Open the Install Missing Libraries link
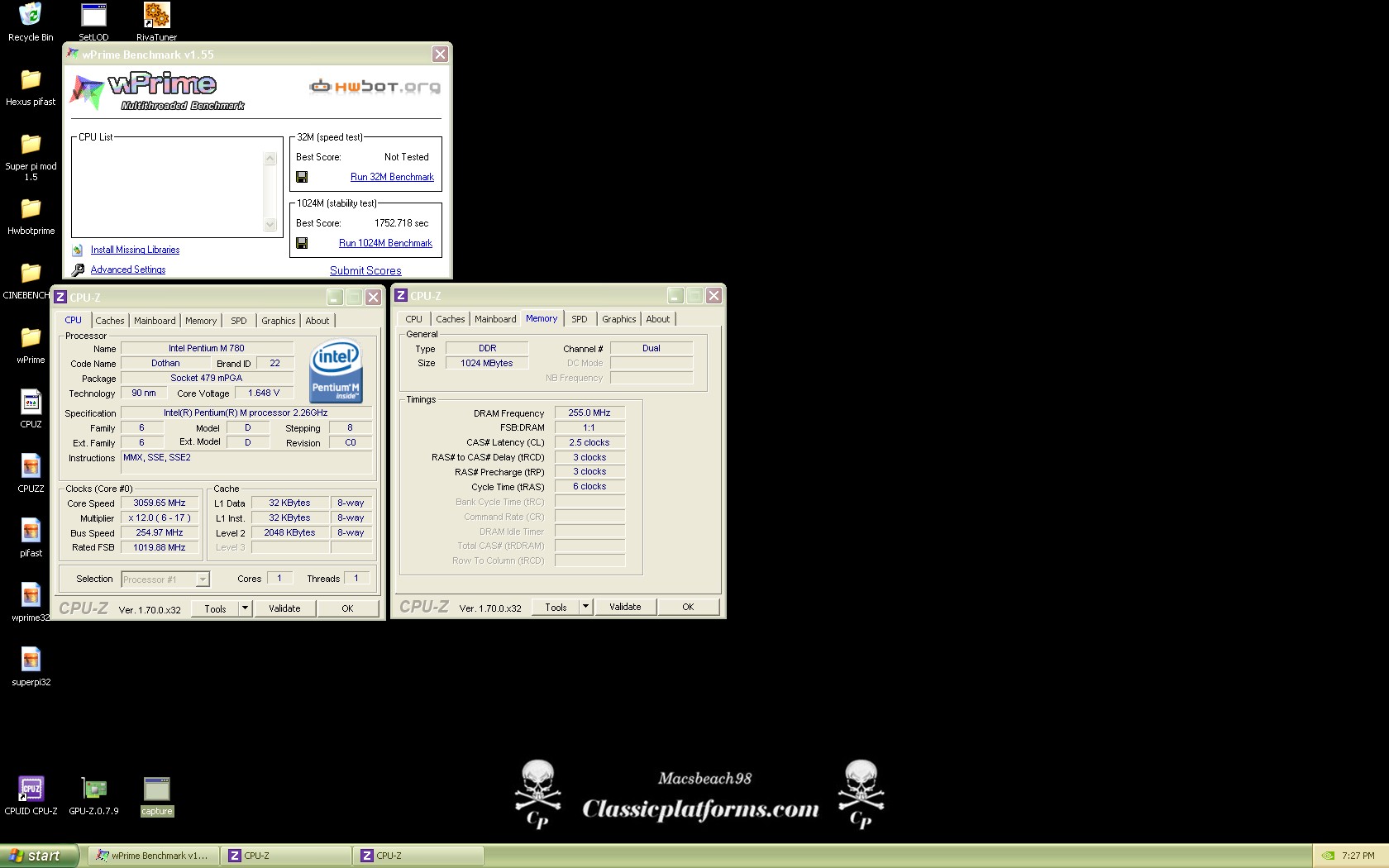The height and width of the screenshot is (868, 1389). 135,250
